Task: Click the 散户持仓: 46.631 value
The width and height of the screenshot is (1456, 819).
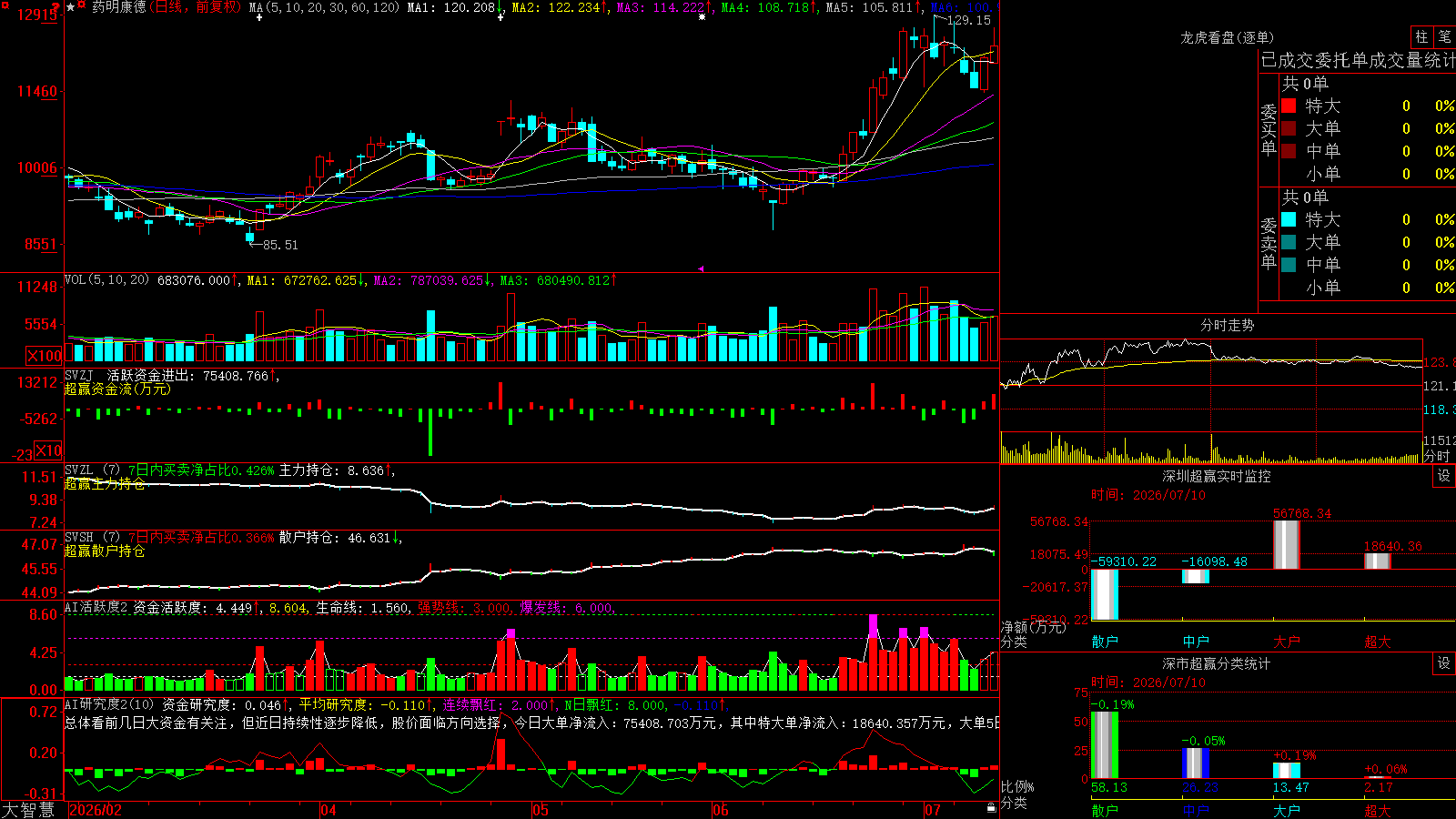Action: coord(335,538)
